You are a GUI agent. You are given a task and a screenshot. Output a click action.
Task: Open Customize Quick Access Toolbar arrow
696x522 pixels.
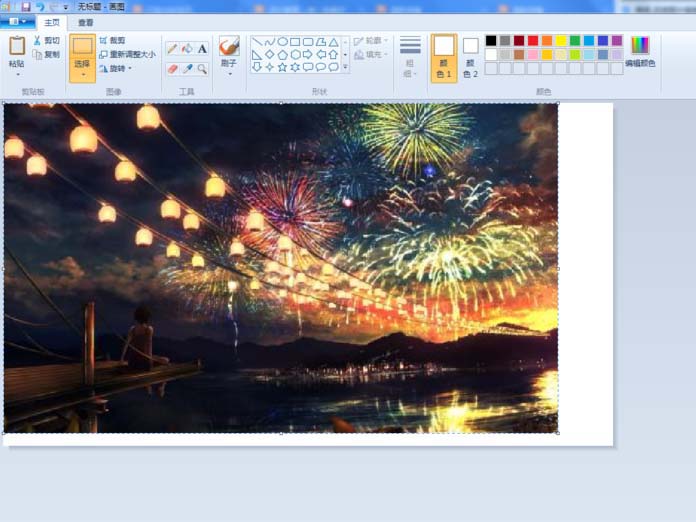coord(66,7)
